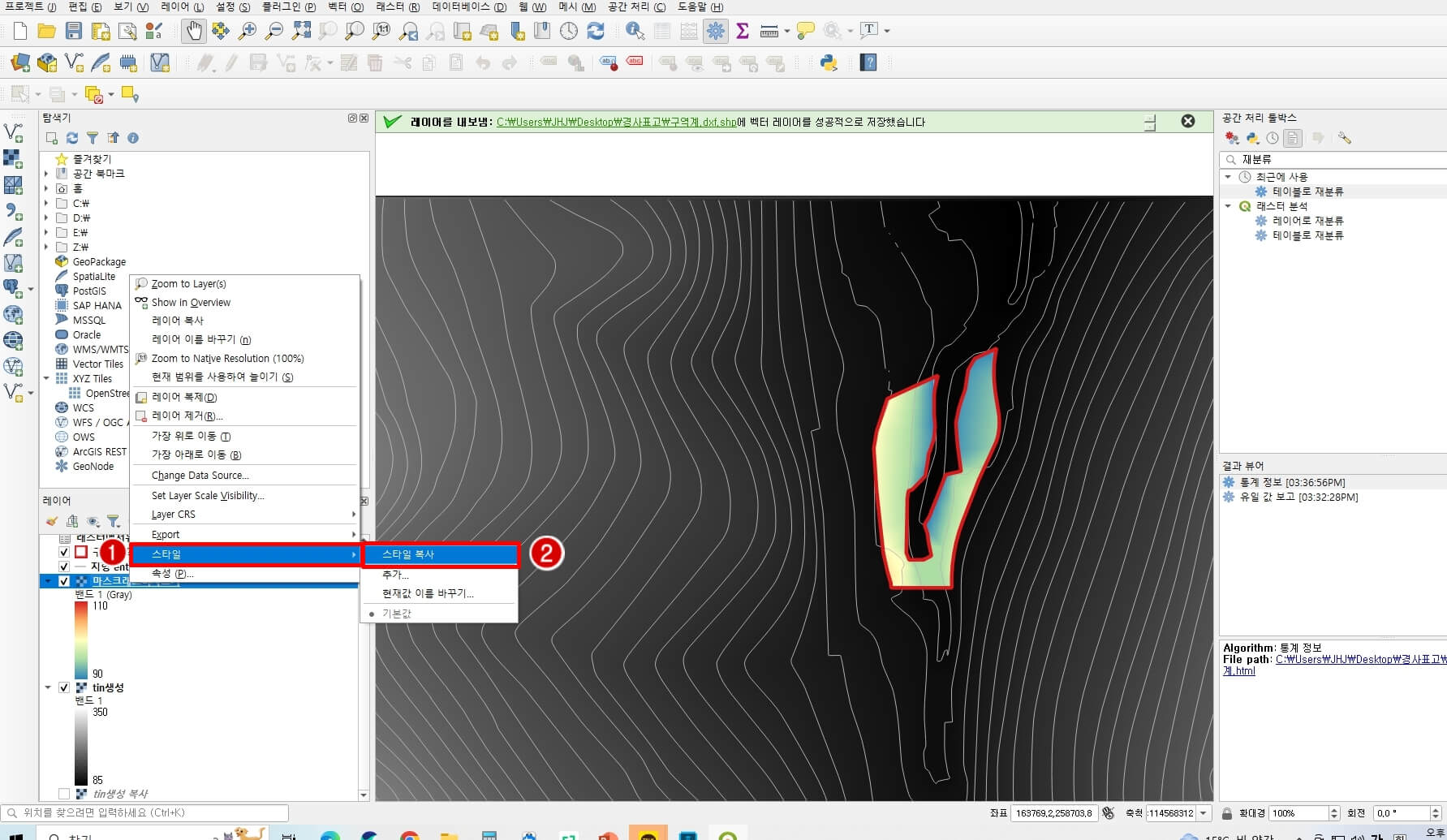Open the measure tool dropdown arrow
This screenshot has height=840, width=1447.
pyautogui.click(x=787, y=32)
